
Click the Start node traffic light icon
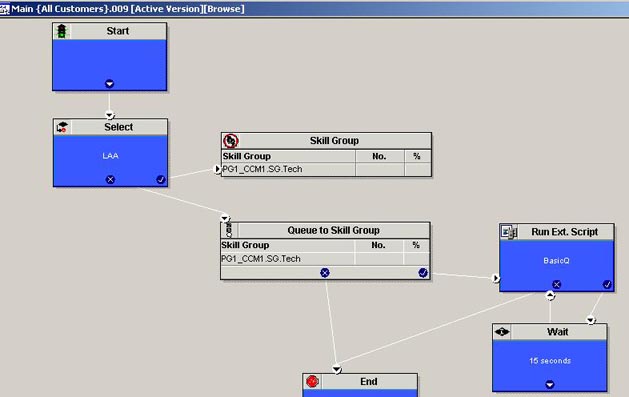[61, 31]
